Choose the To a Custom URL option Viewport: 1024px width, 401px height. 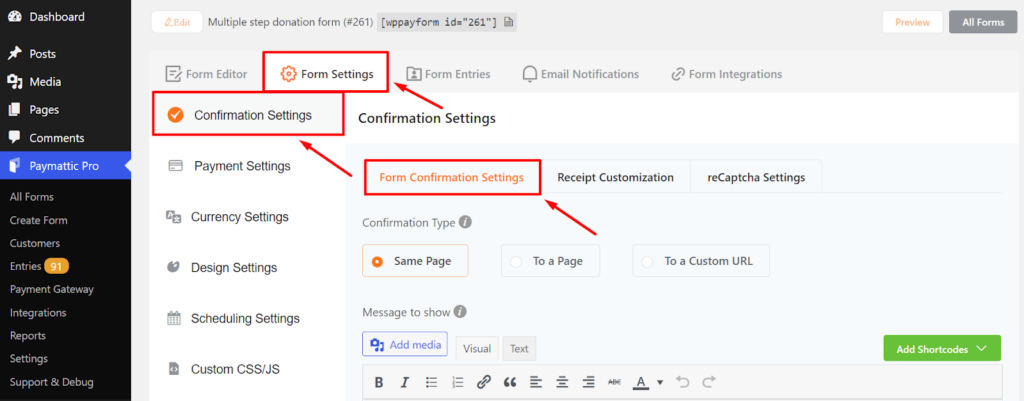point(701,261)
